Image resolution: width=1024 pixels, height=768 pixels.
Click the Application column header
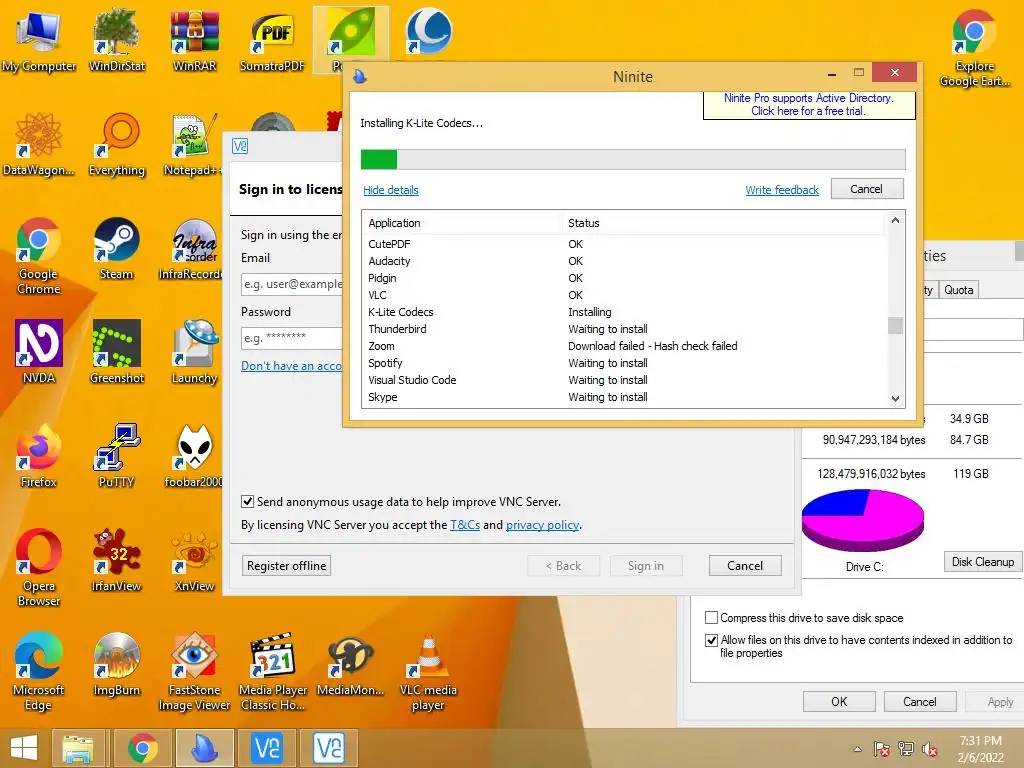coord(463,223)
